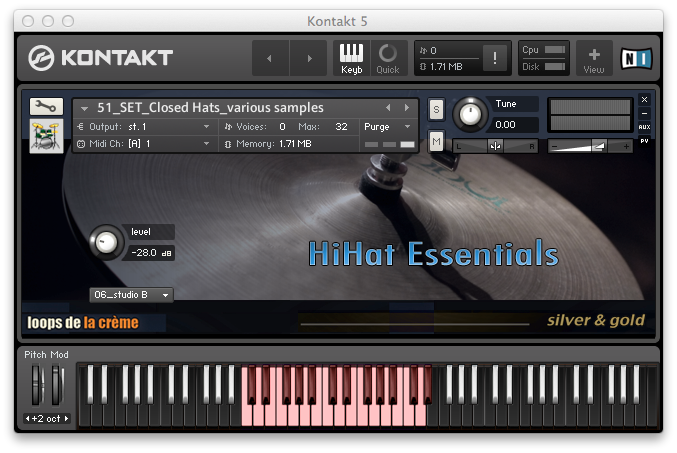Click the level knob
The width and height of the screenshot is (677, 453).
click(x=106, y=242)
